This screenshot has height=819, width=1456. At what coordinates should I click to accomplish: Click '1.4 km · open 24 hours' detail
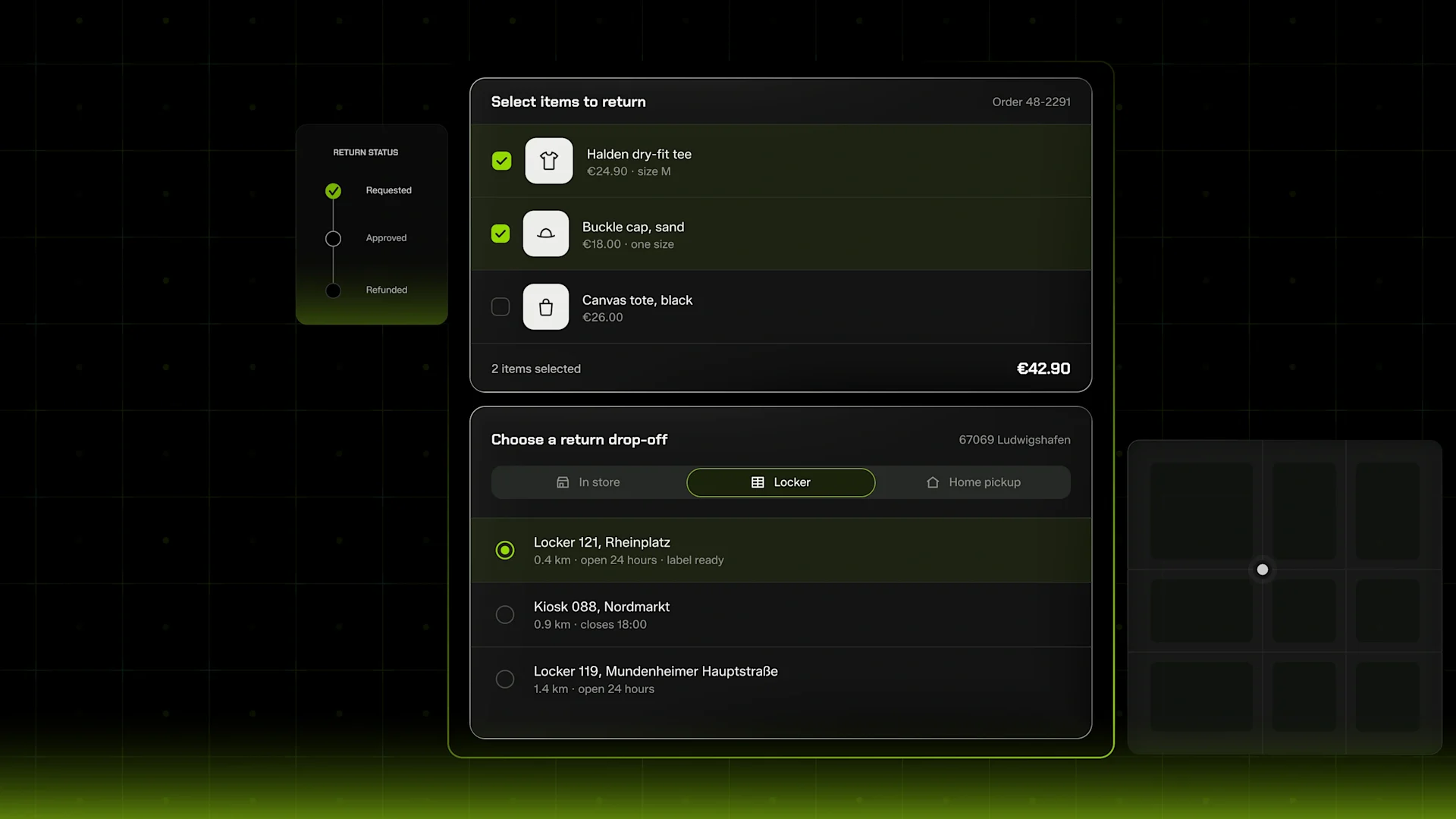coord(594,689)
